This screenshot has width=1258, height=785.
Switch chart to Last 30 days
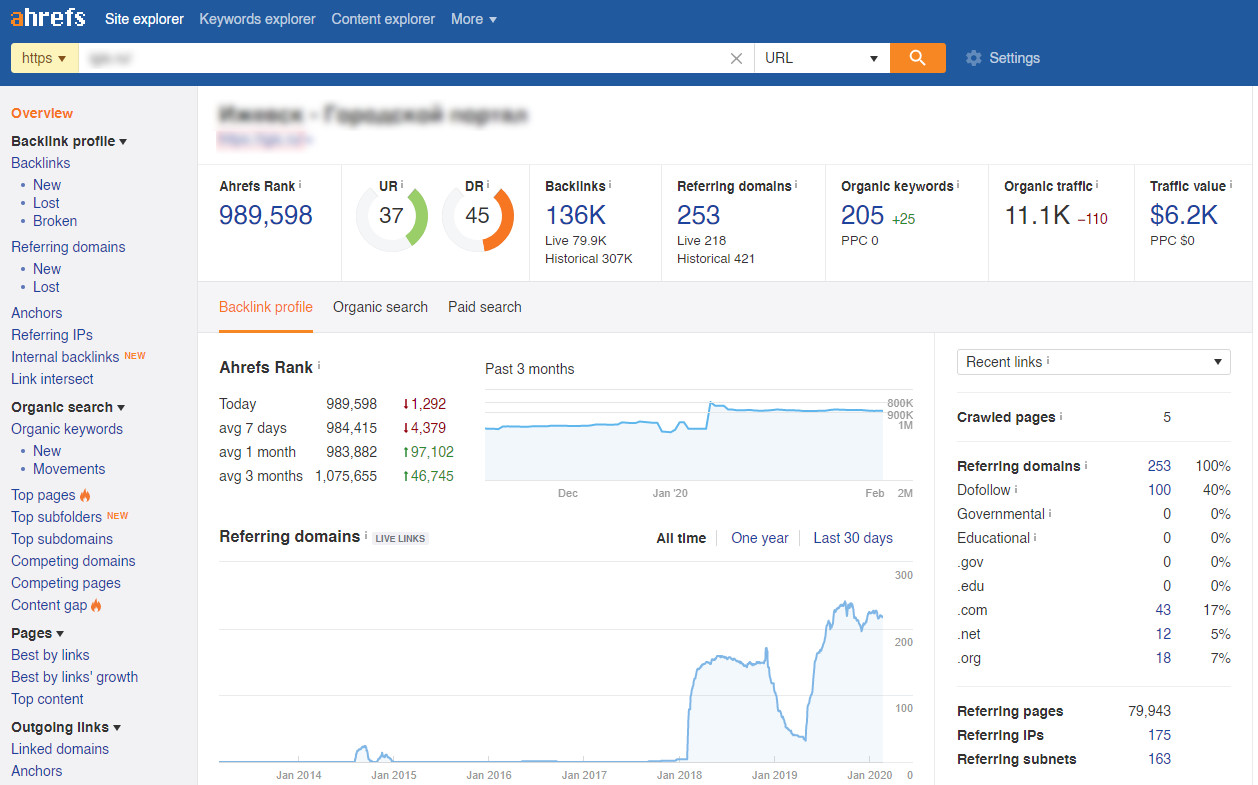[x=852, y=538]
